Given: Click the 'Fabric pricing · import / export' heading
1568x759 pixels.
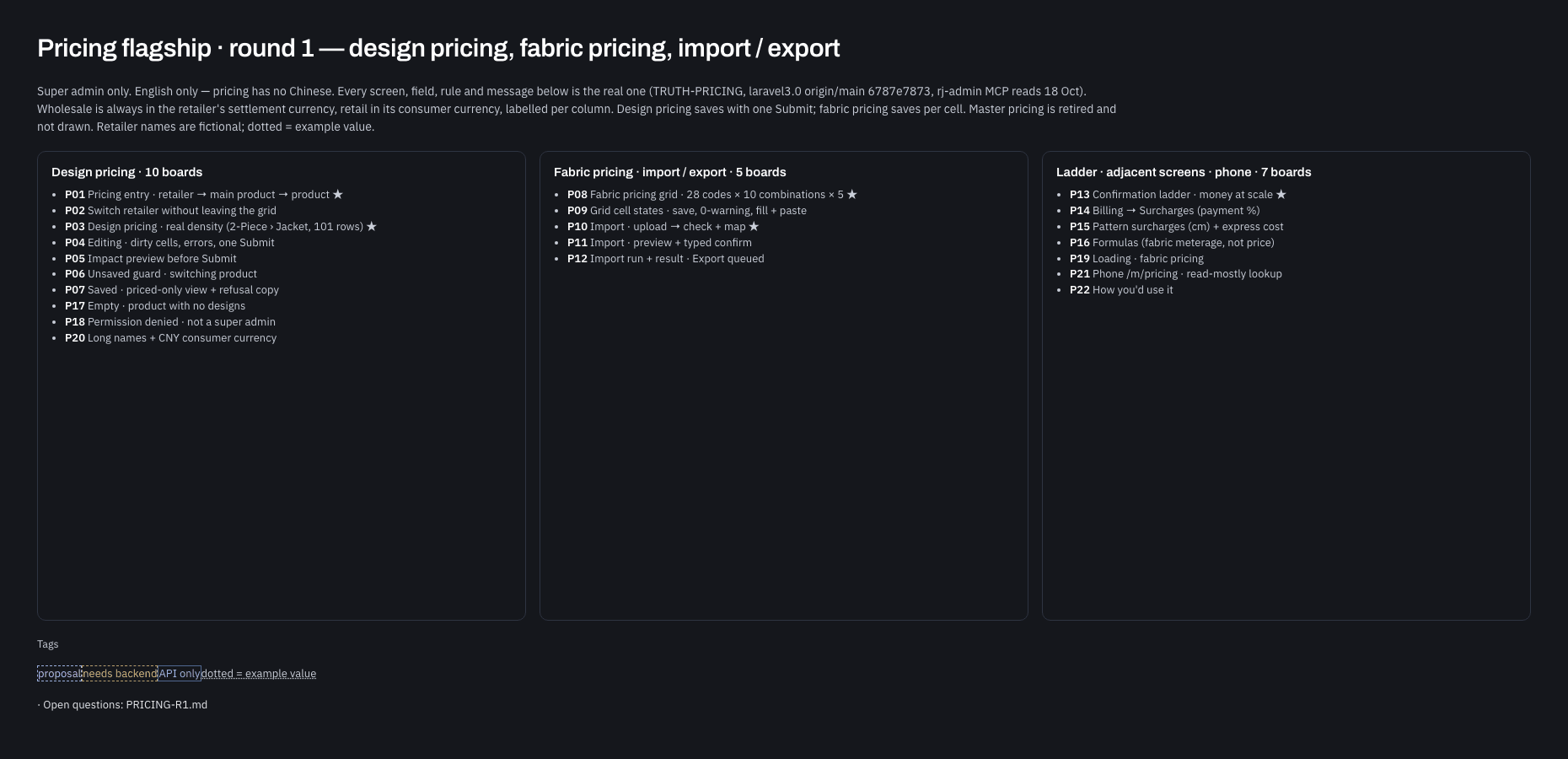Looking at the screenshot, I should tap(670, 172).
